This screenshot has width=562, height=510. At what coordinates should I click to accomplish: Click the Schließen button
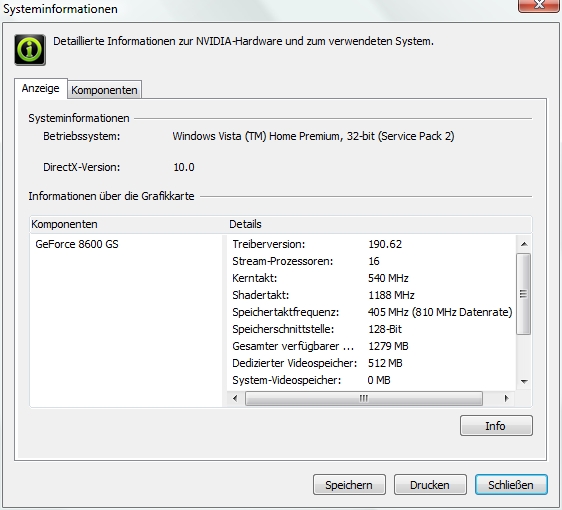511,485
